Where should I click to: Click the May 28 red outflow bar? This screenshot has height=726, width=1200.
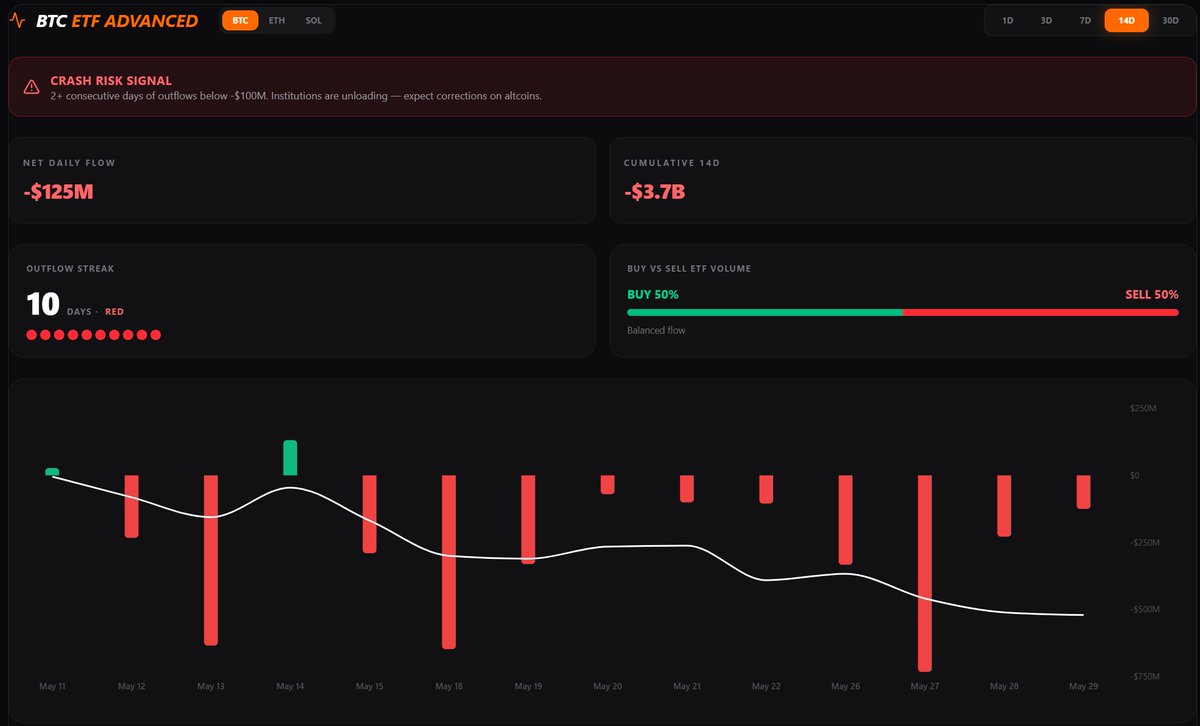1004,506
